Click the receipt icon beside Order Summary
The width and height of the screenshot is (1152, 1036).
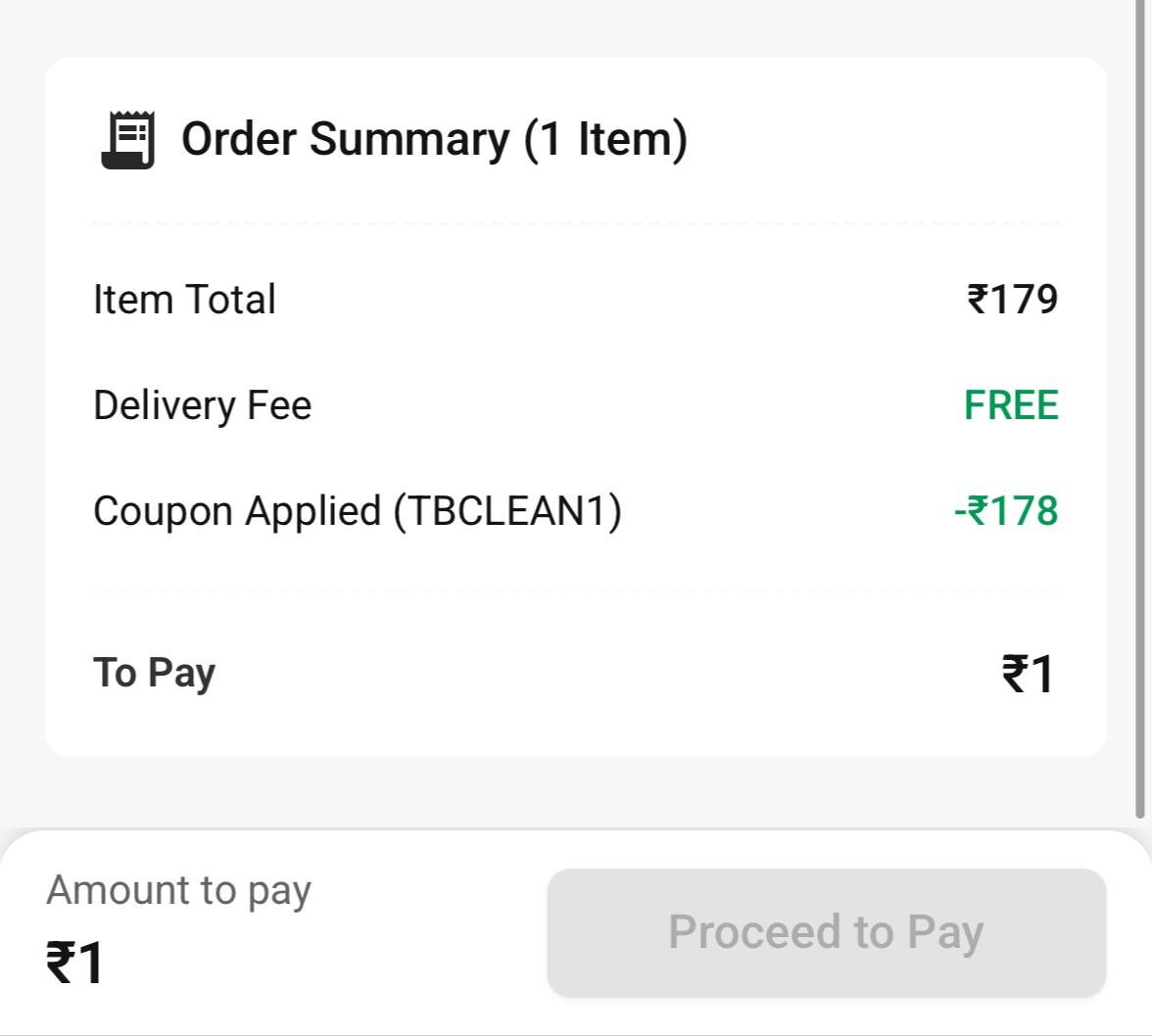pos(127,140)
